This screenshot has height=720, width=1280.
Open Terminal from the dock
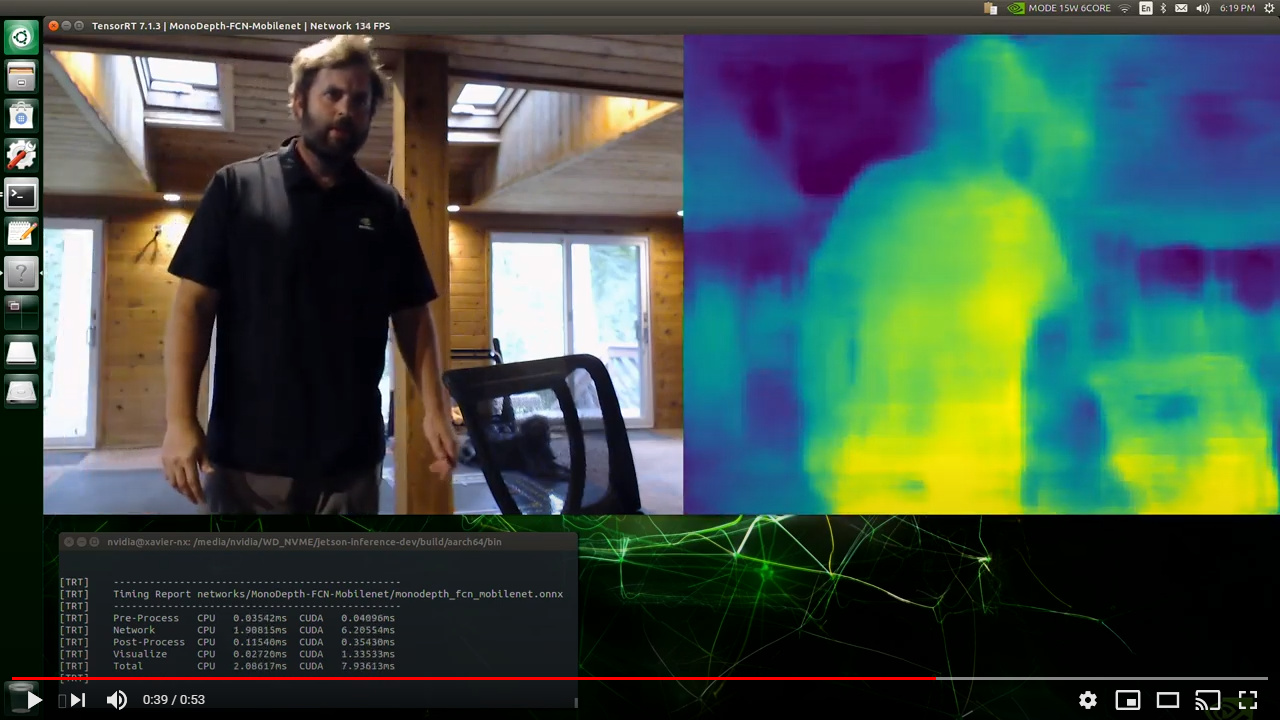(21, 194)
